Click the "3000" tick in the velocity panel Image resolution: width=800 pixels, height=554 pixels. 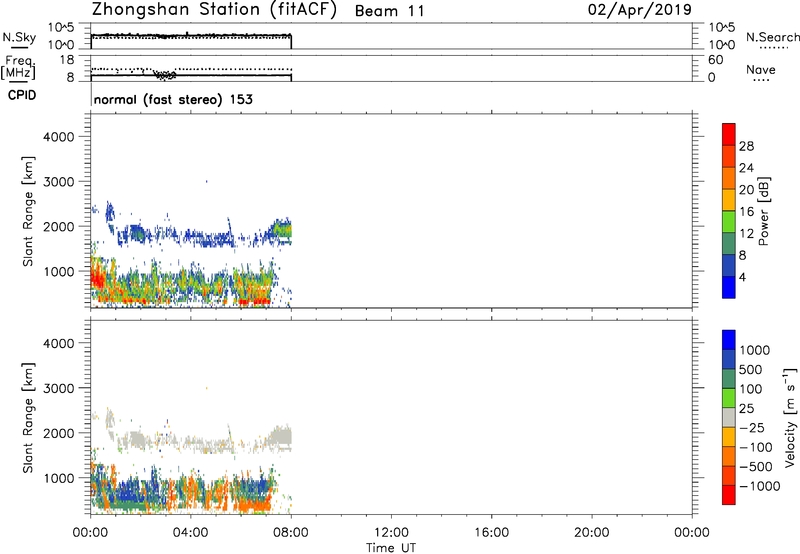coord(59,388)
